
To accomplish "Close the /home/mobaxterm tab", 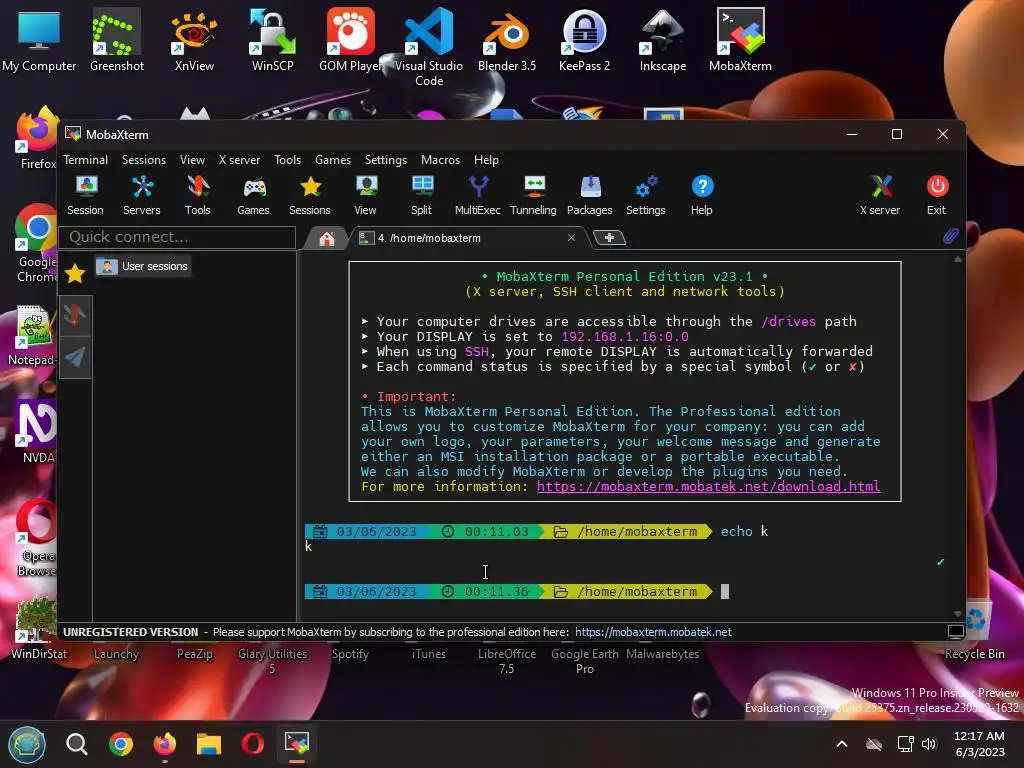I will click(x=571, y=238).
